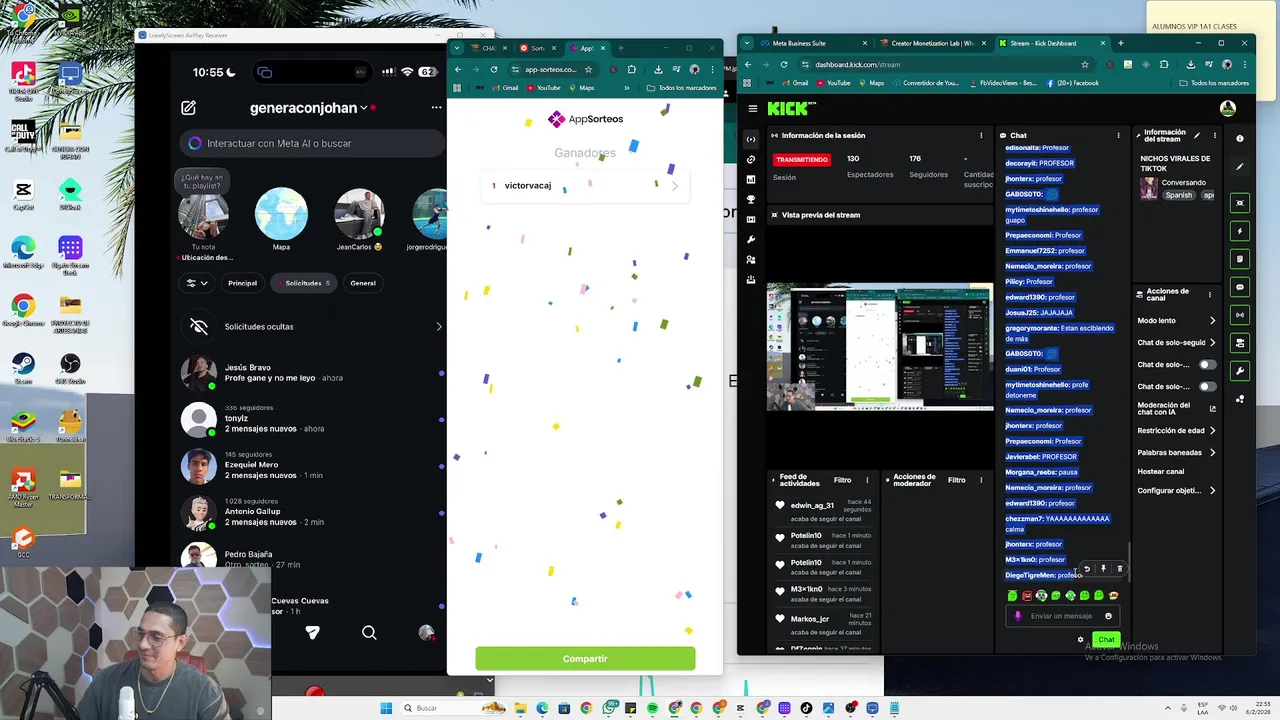
Task: Click Enviar un mensaje chat input
Action: coord(1061,616)
